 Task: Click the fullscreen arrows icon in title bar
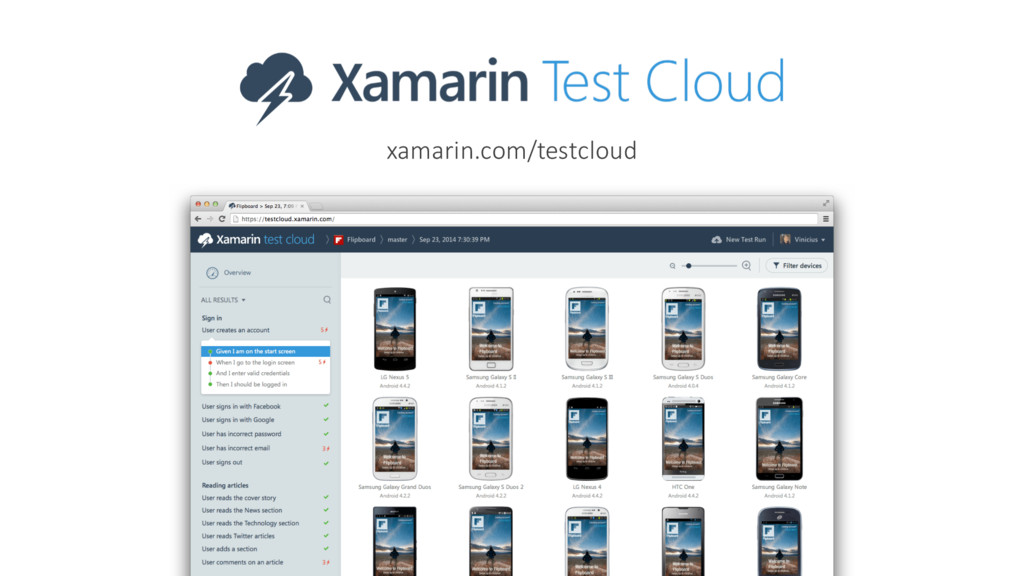(x=825, y=204)
